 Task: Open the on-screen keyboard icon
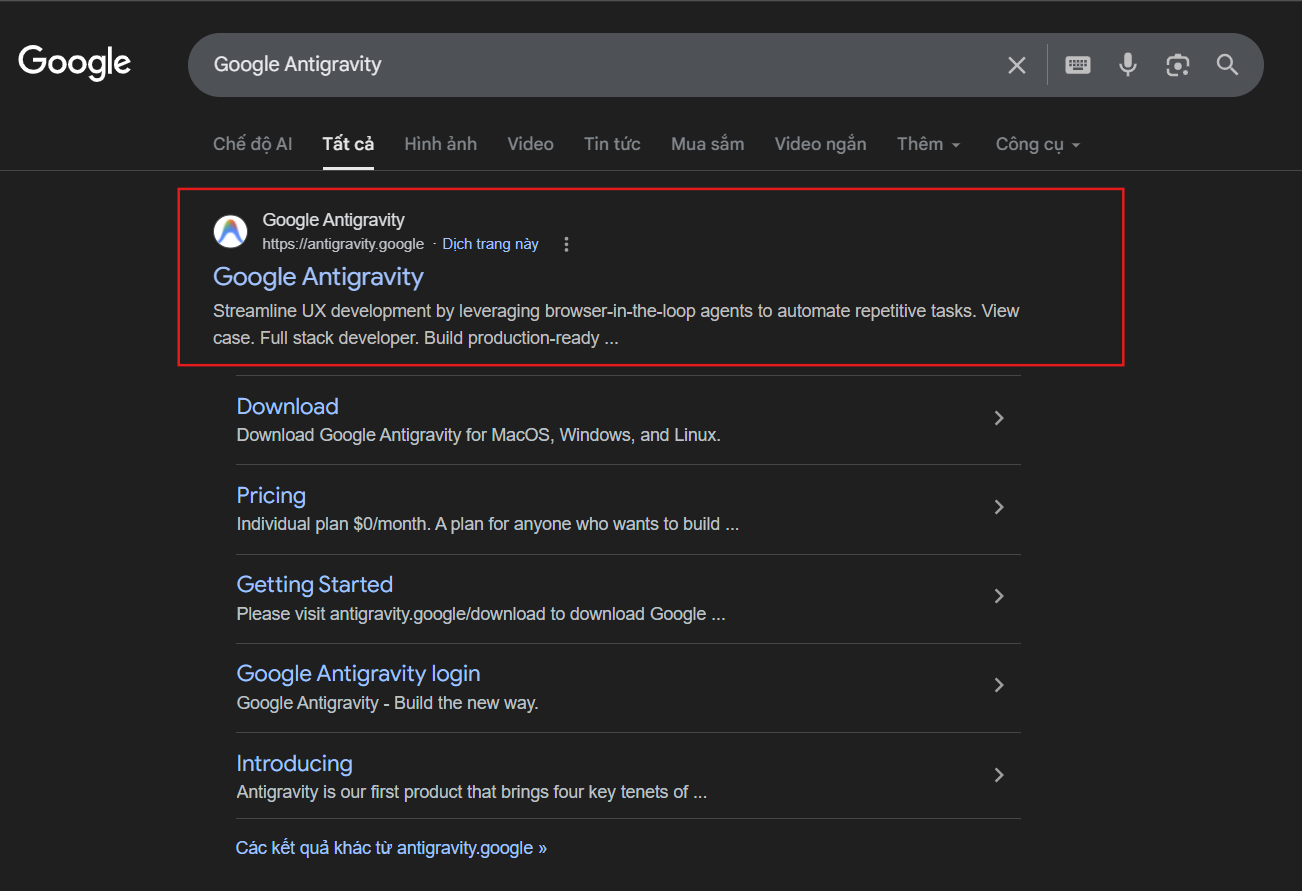[1077, 64]
